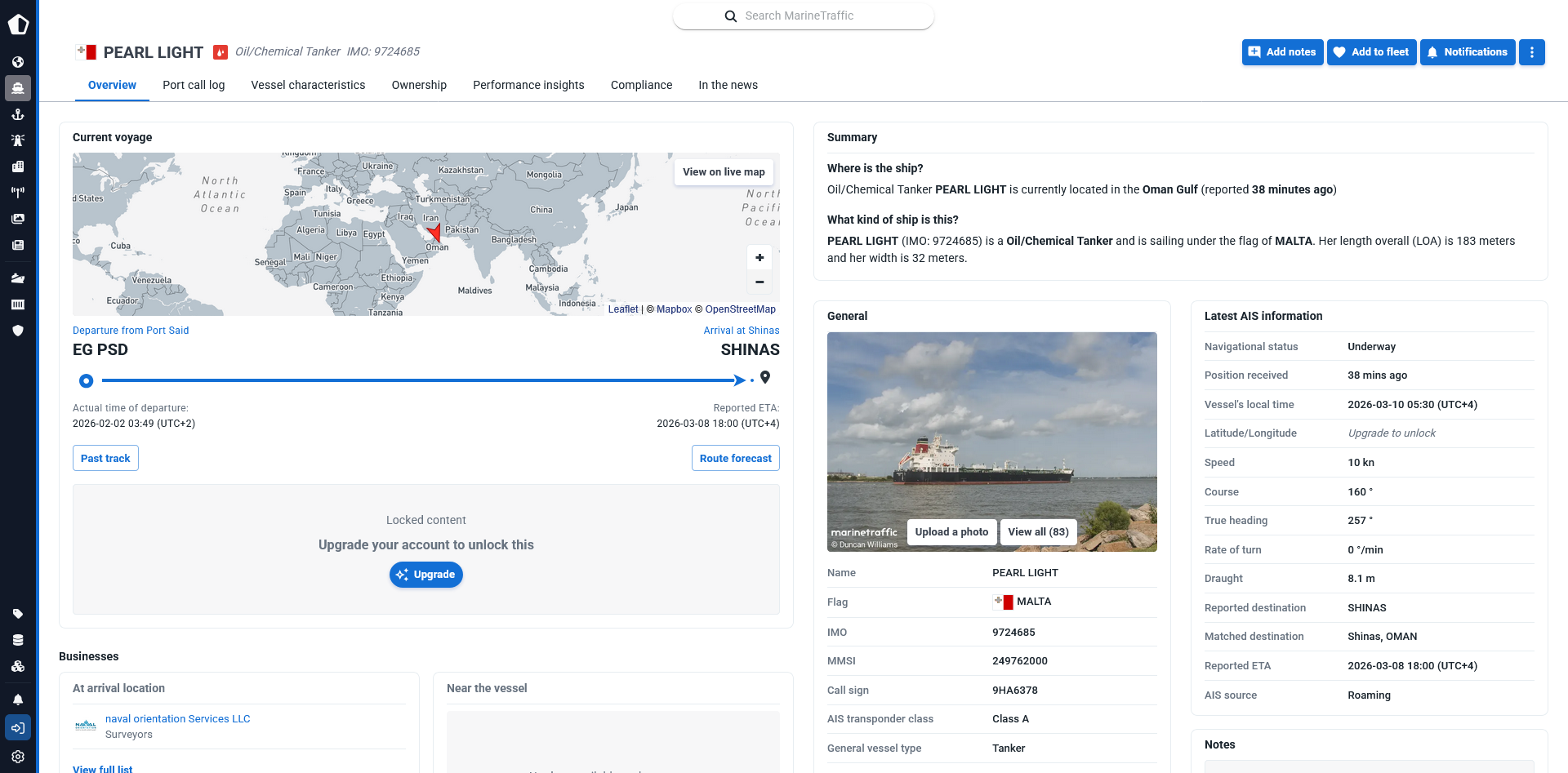Click the Malta flag beside the vessel name

click(x=86, y=52)
